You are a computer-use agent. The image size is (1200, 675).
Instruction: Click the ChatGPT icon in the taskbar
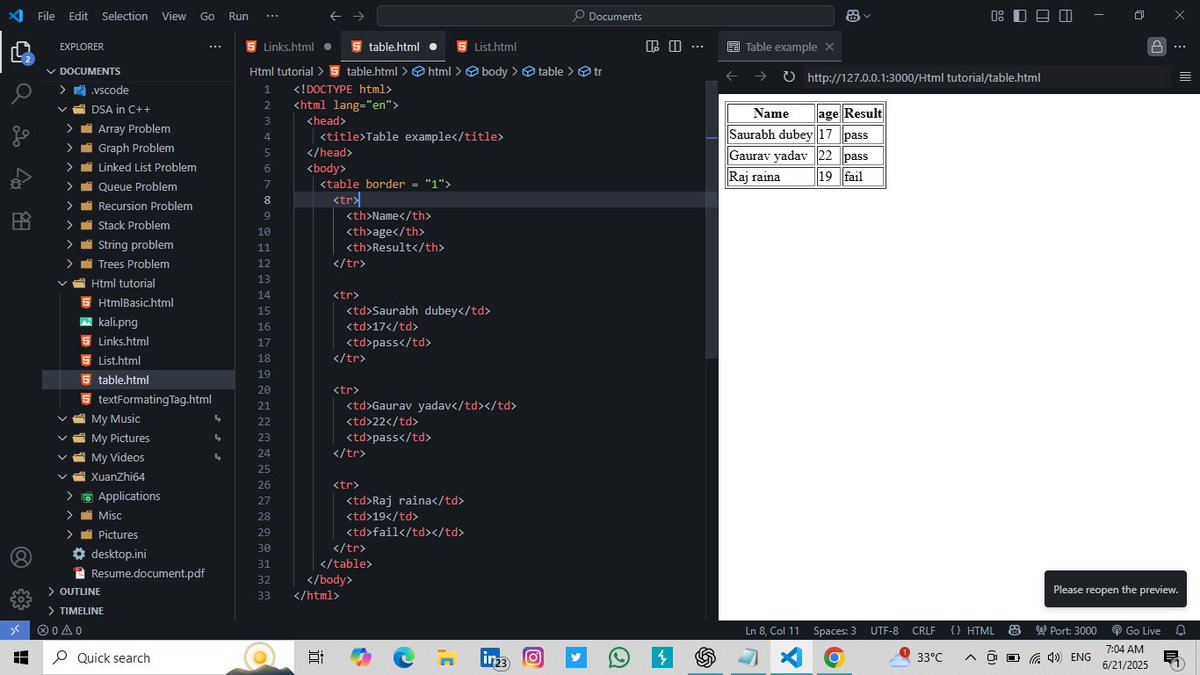pos(705,657)
